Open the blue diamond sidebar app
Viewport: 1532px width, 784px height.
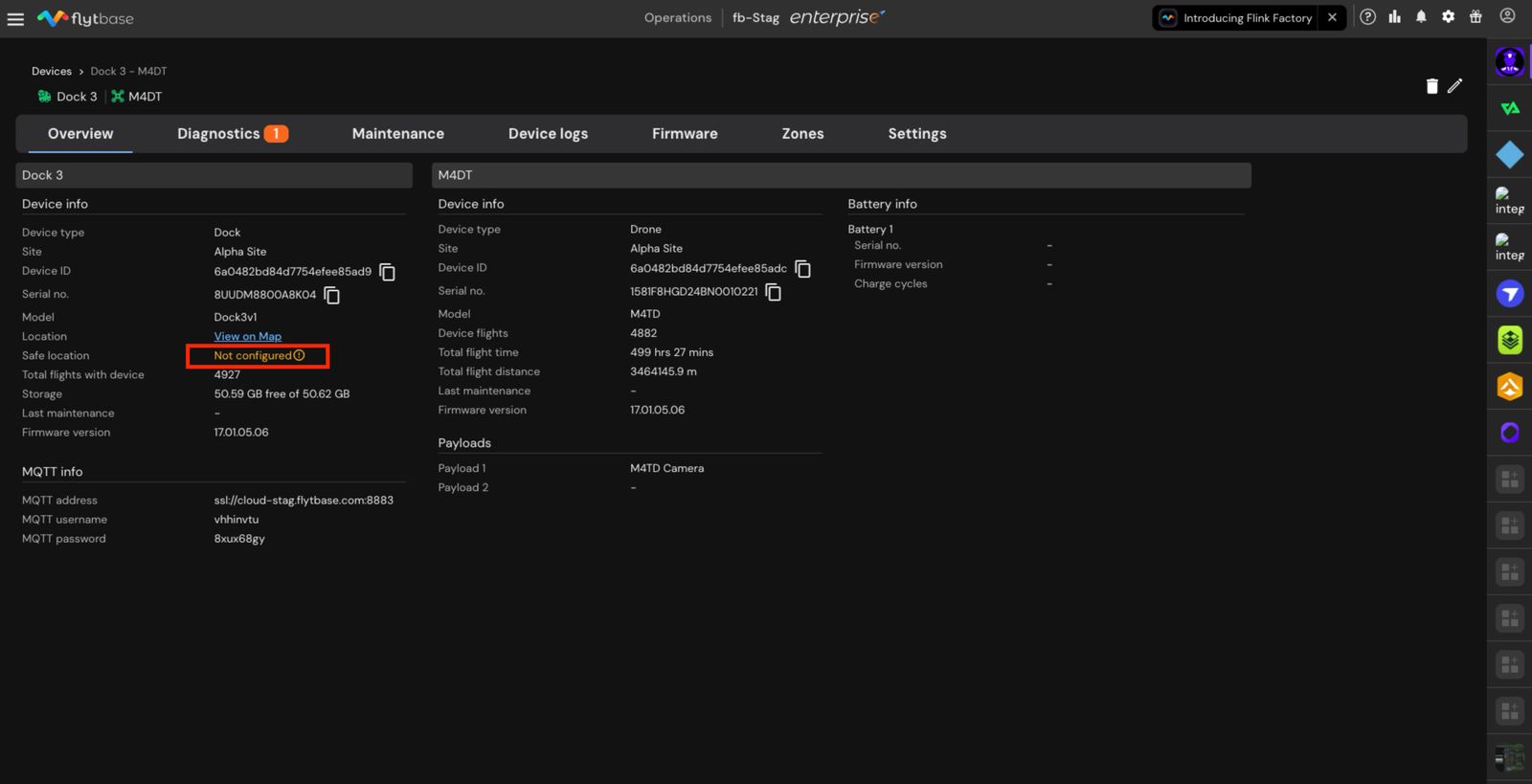(1510, 154)
